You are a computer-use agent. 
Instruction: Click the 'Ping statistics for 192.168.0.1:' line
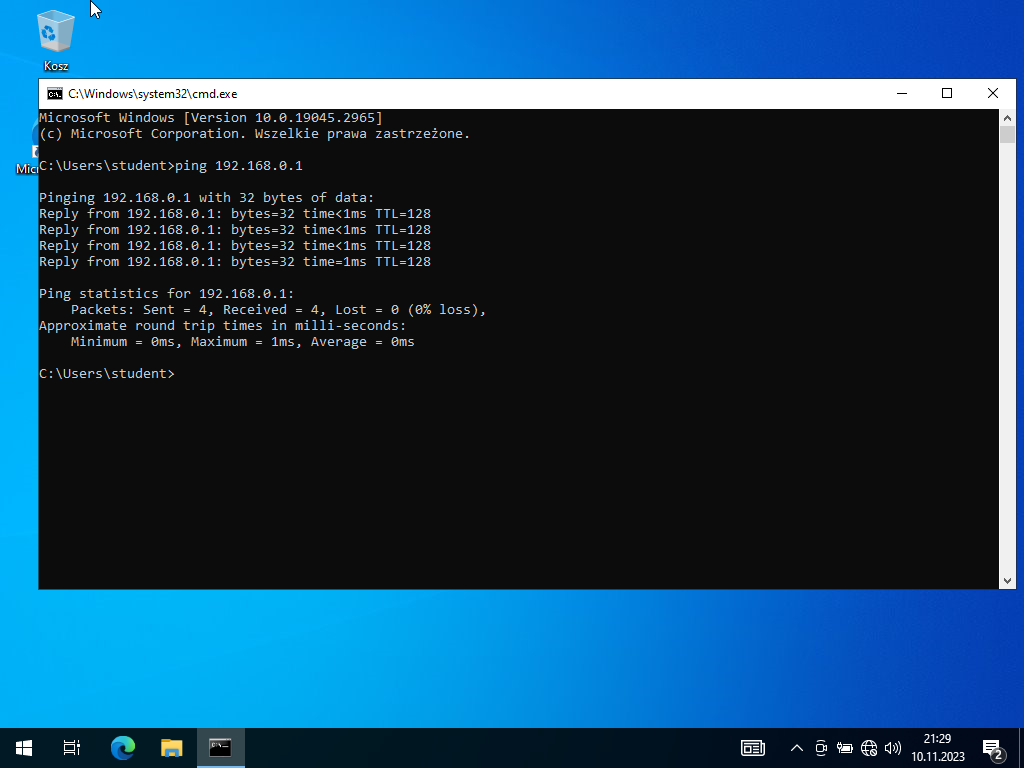point(167,294)
